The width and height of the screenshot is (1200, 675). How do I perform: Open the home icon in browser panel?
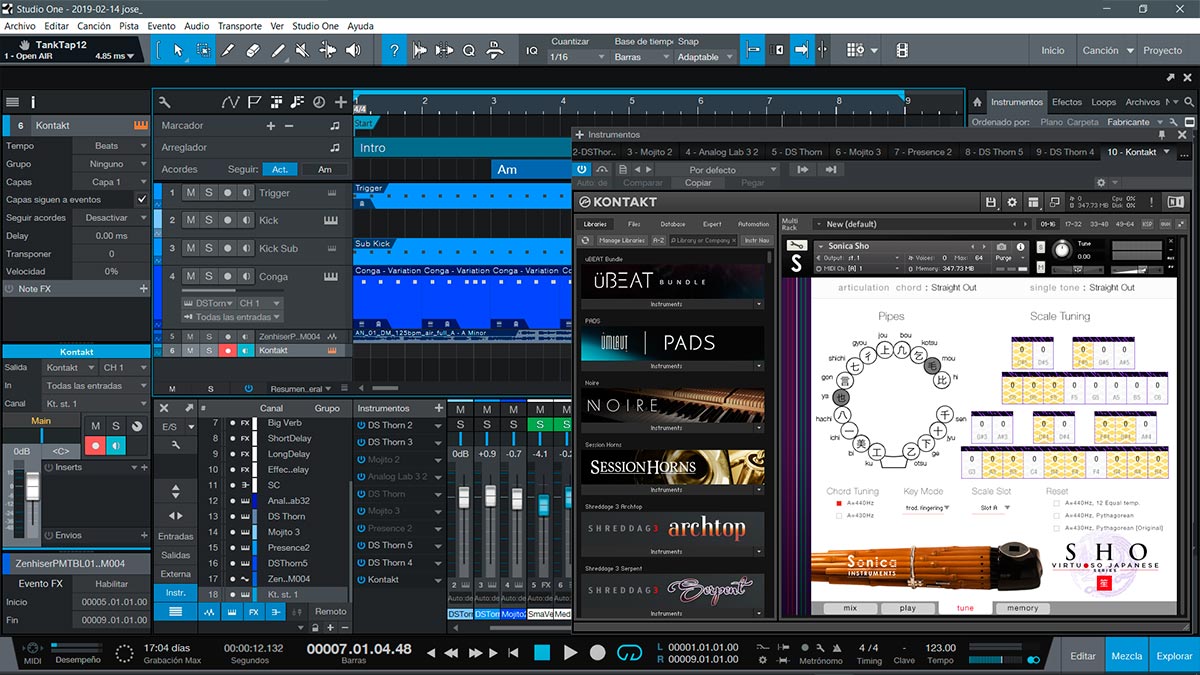[976, 102]
